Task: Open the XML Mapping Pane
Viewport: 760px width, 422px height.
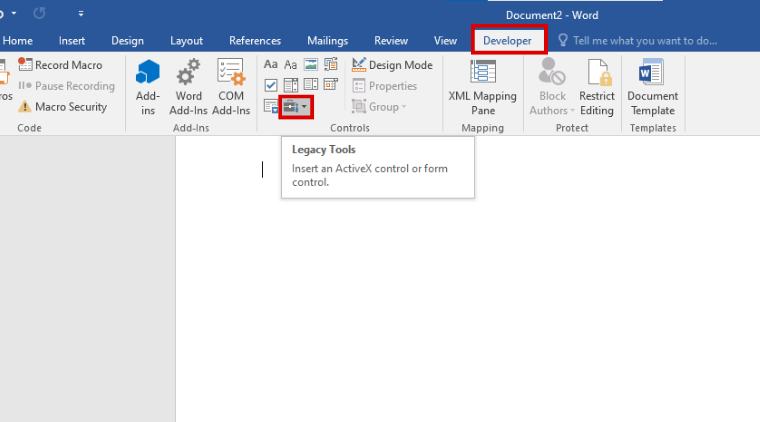Action: [x=482, y=87]
